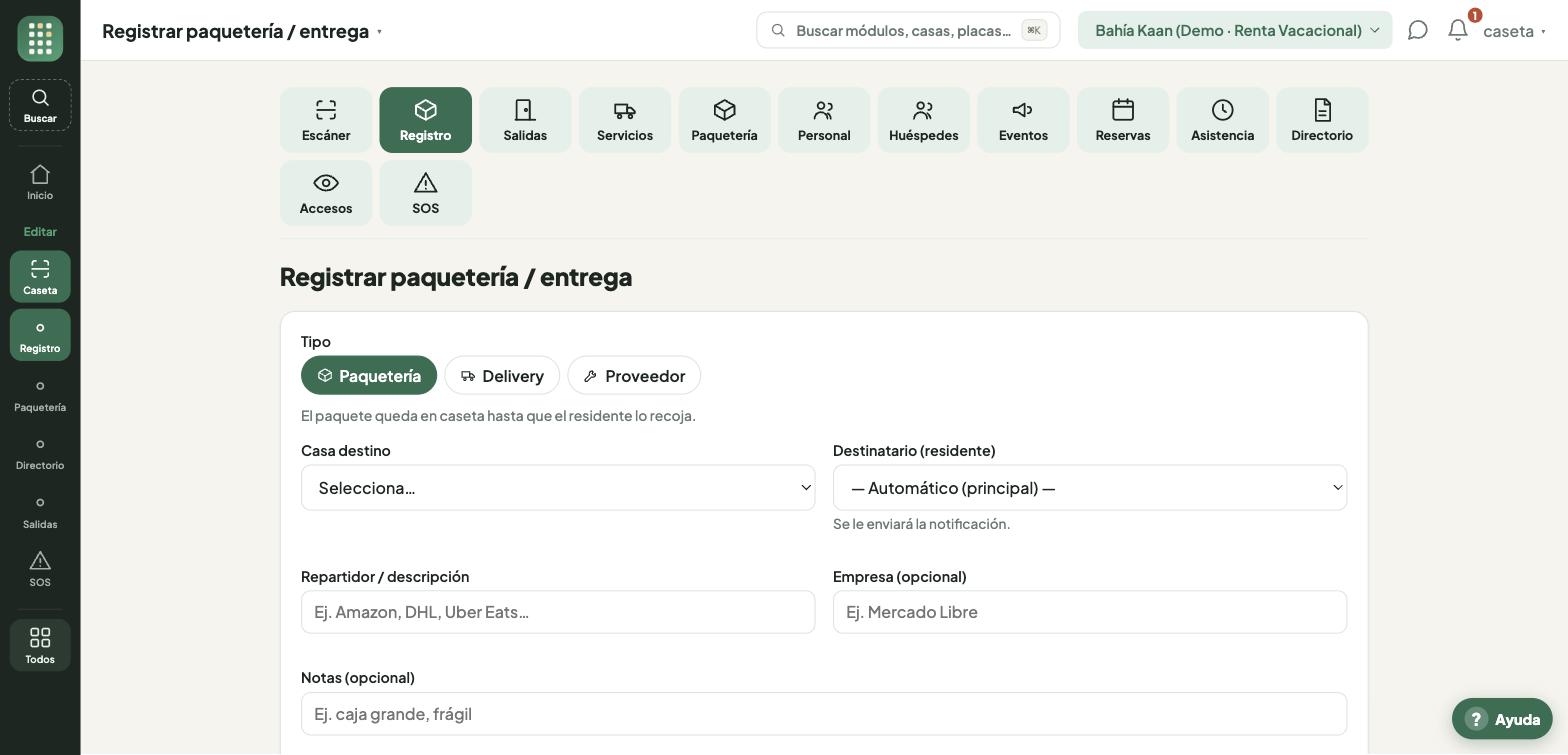
Task: Click the 'Registrar paquetería / entrega' page heading
Action: point(456,277)
